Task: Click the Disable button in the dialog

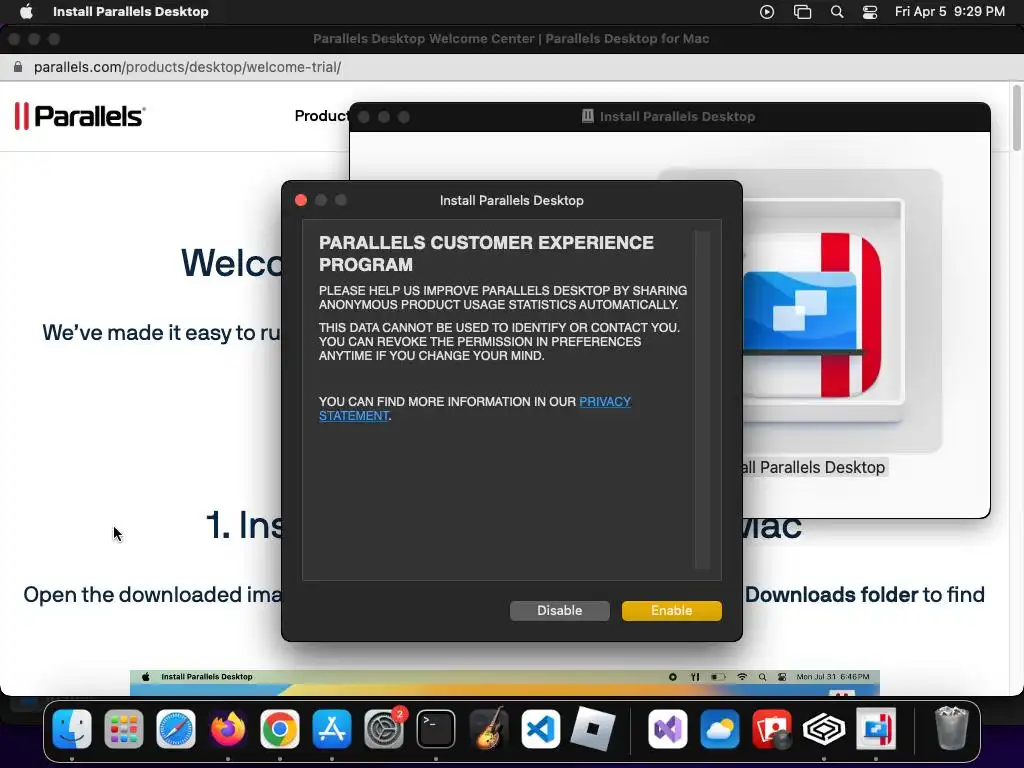Action: coord(560,611)
